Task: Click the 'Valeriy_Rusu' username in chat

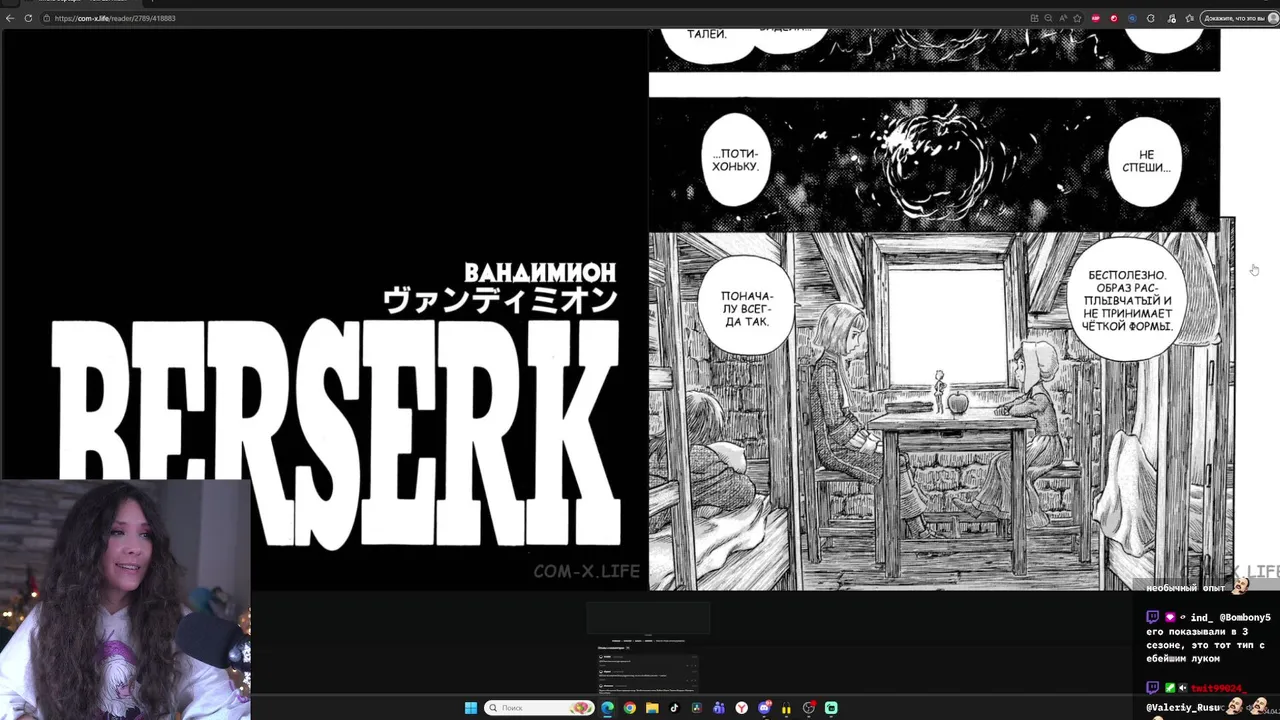Action: (1183, 708)
